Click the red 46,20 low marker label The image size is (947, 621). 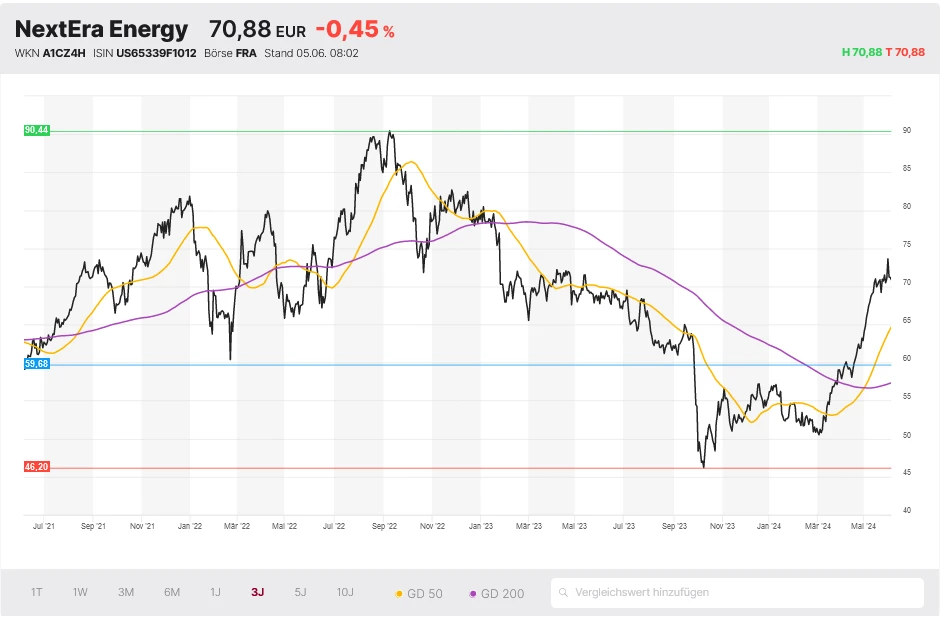[36, 467]
